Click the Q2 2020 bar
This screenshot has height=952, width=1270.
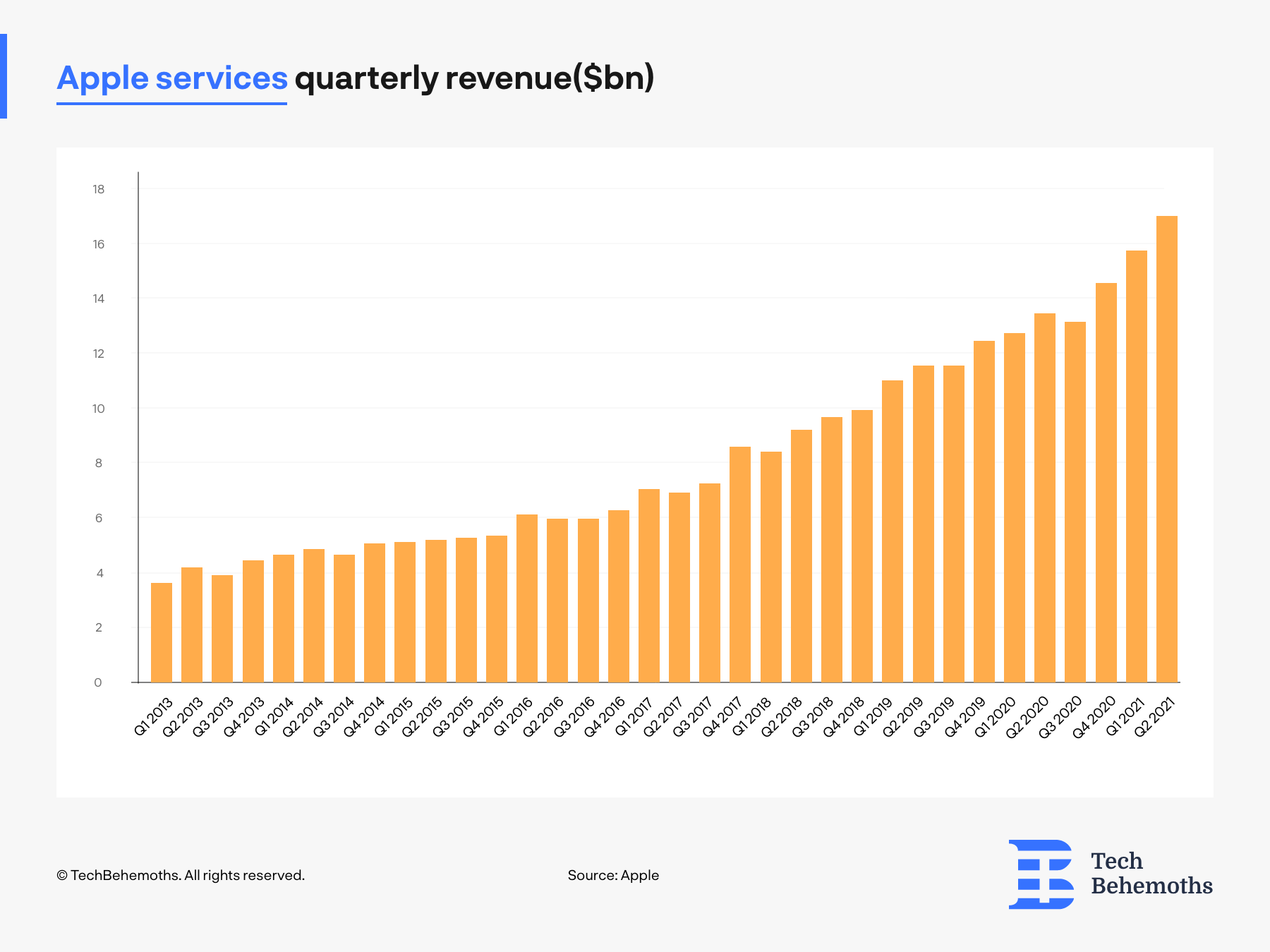tap(1045, 498)
